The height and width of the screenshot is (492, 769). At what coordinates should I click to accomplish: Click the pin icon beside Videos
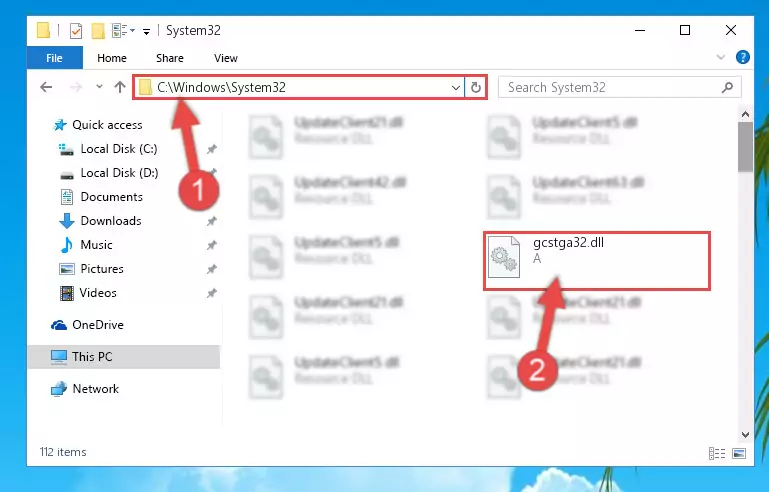click(x=211, y=293)
